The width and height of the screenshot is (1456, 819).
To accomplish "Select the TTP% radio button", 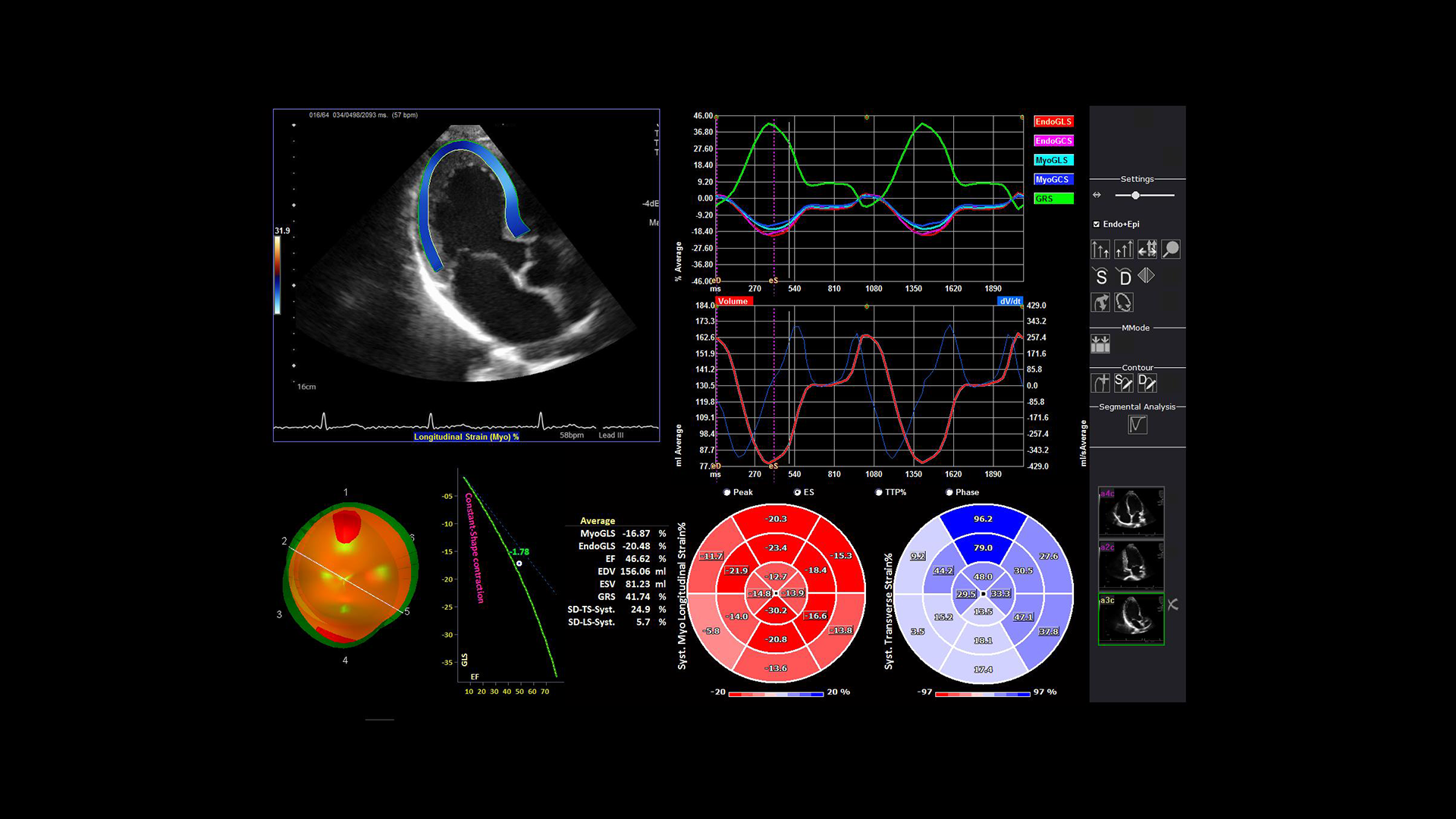I will (878, 492).
